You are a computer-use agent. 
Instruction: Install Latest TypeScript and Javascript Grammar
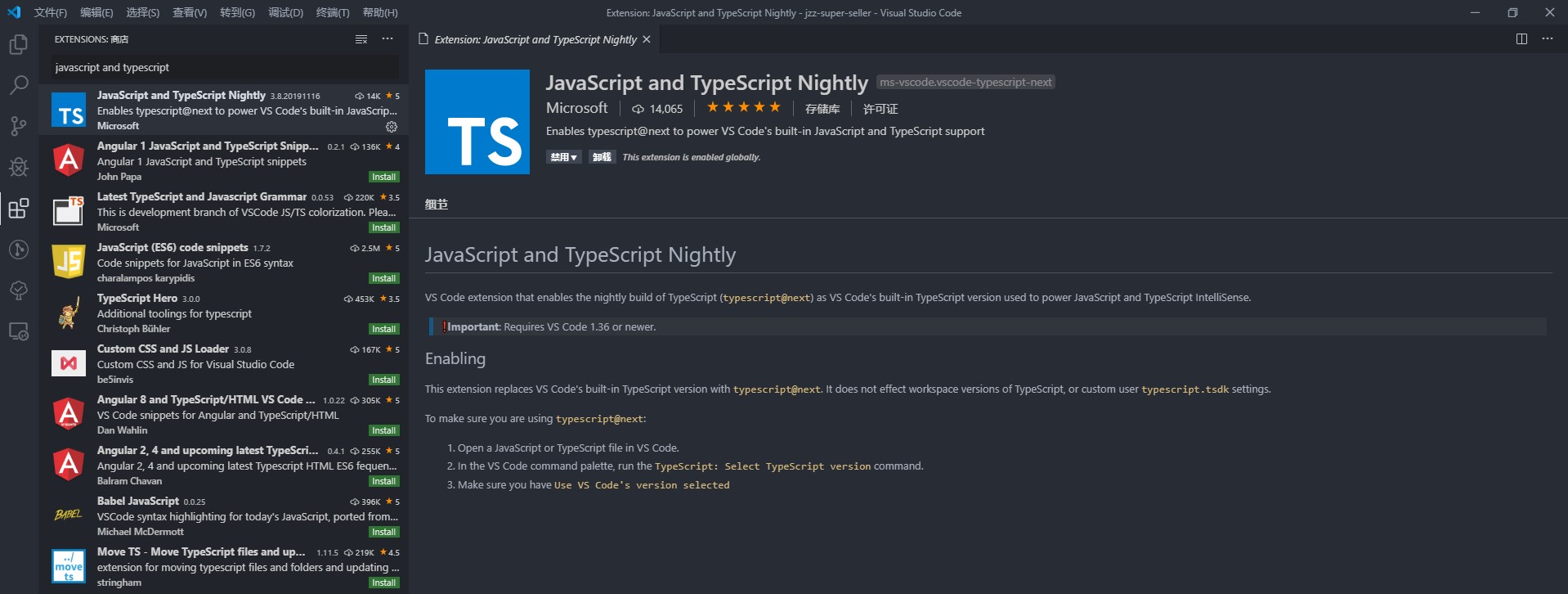(x=383, y=227)
